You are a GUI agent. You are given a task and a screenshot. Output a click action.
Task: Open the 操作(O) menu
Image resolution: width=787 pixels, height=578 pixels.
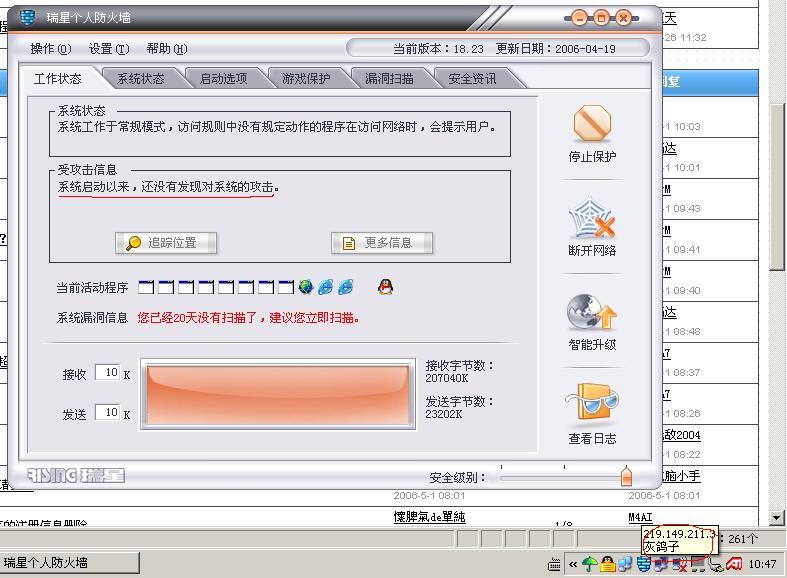point(51,49)
